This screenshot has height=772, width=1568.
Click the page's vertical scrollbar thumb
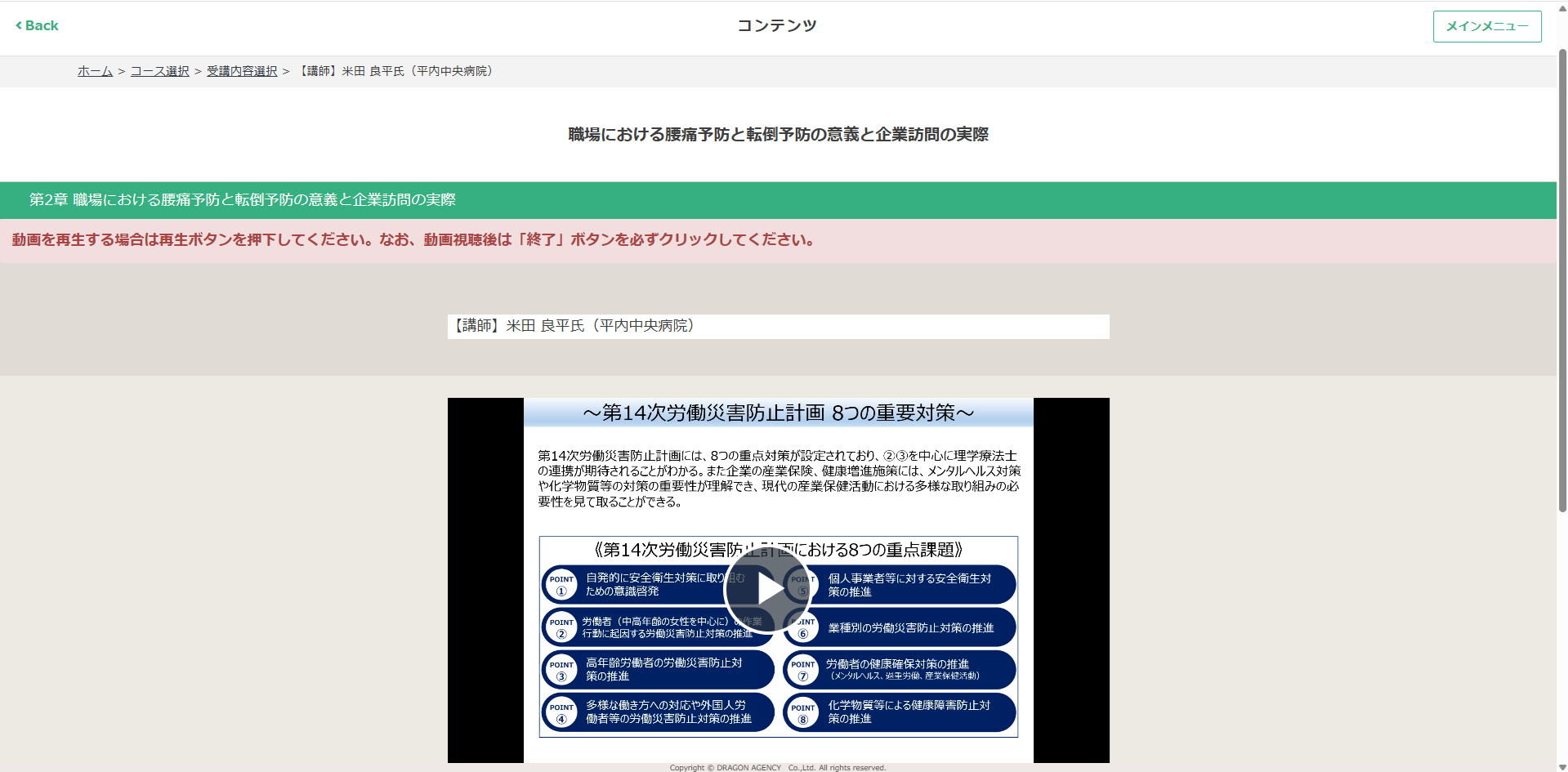[1562, 278]
